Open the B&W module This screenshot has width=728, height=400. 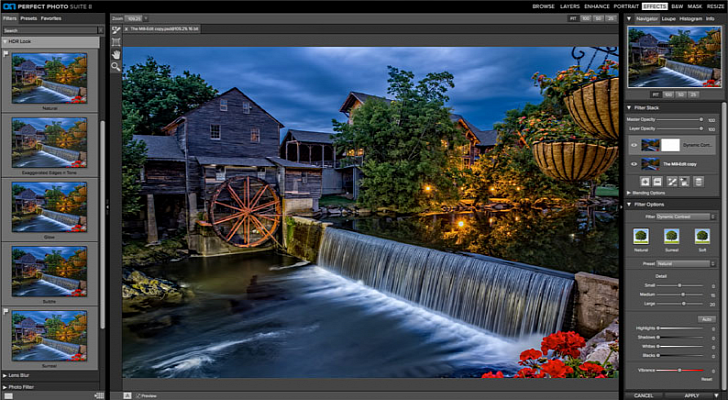[x=677, y=6]
